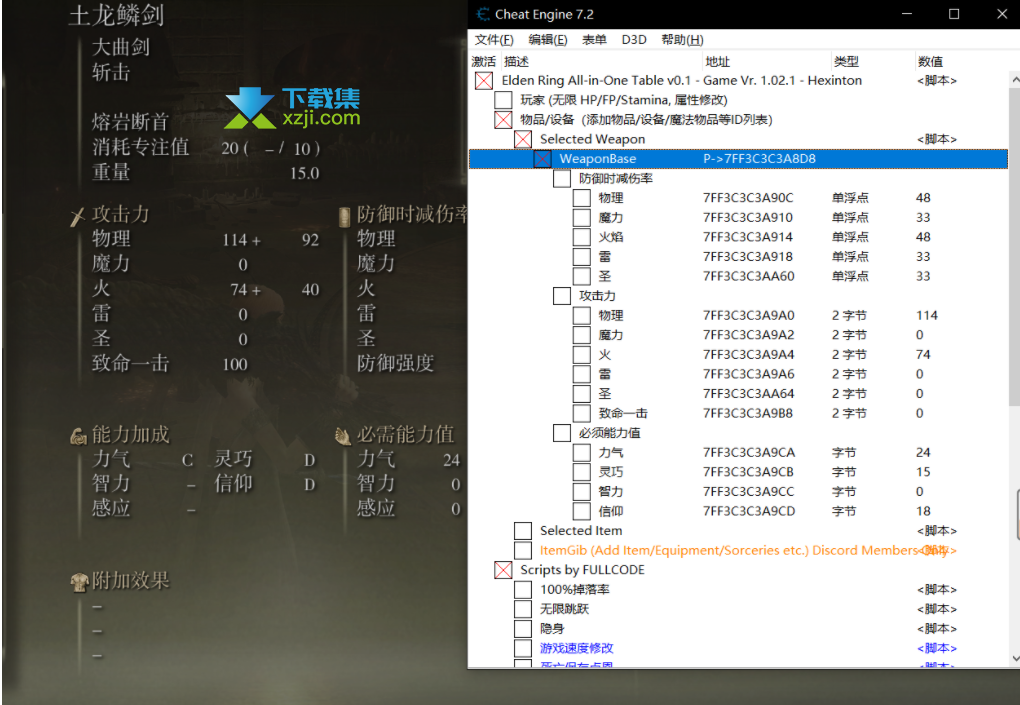Freeze the 灵巧 requirement entry
This screenshot has height=705, width=1020.
[582, 472]
